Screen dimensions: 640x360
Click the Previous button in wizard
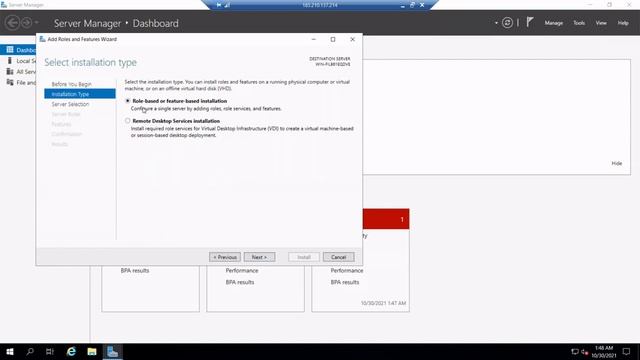point(225,257)
